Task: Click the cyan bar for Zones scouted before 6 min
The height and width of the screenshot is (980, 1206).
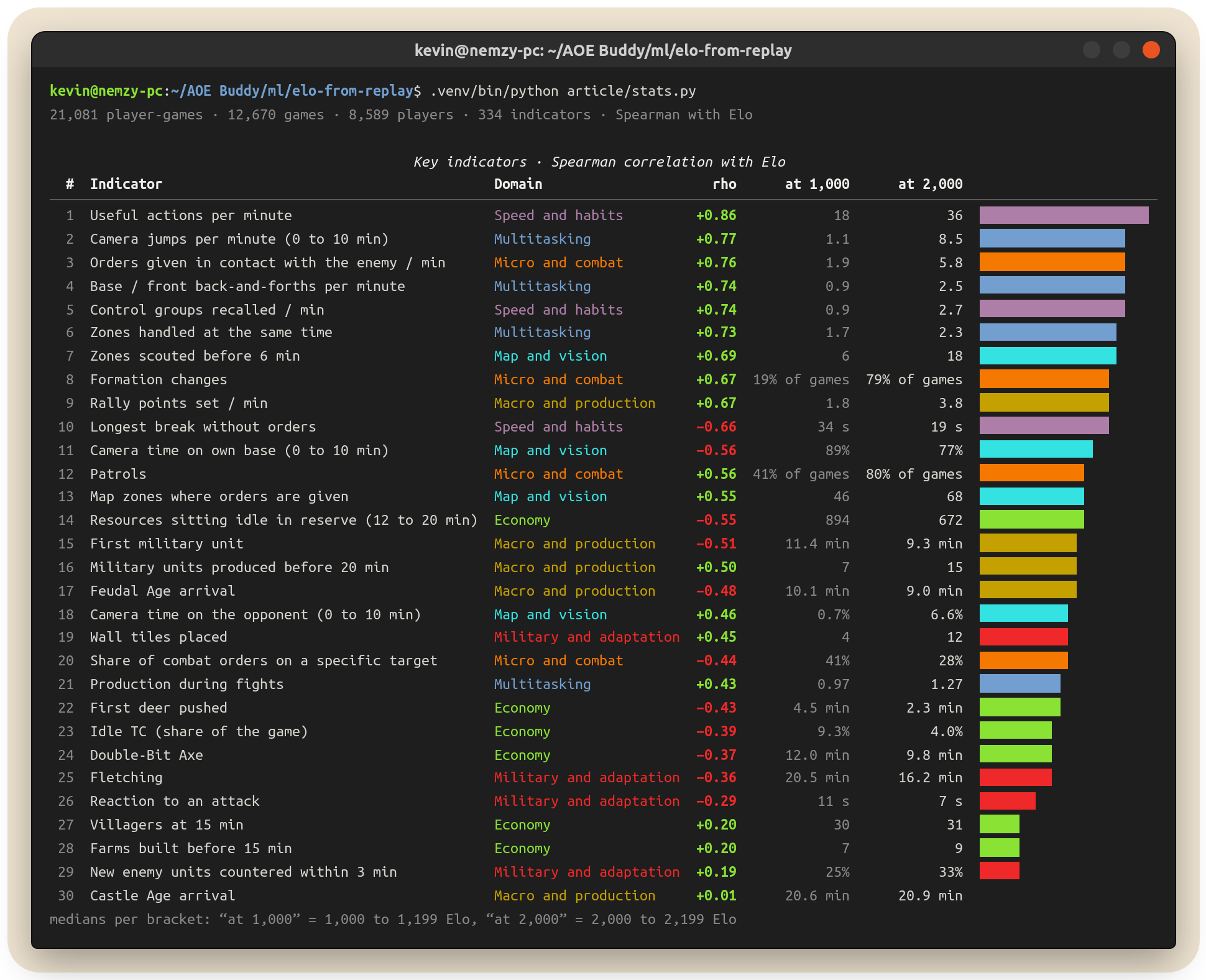Action: click(x=1047, y=356)
